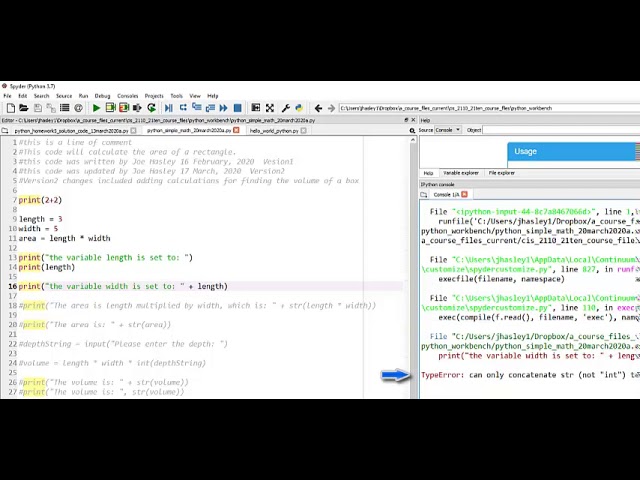
Task: Close the hello_world_python.py tab
Action: (303, 131)
